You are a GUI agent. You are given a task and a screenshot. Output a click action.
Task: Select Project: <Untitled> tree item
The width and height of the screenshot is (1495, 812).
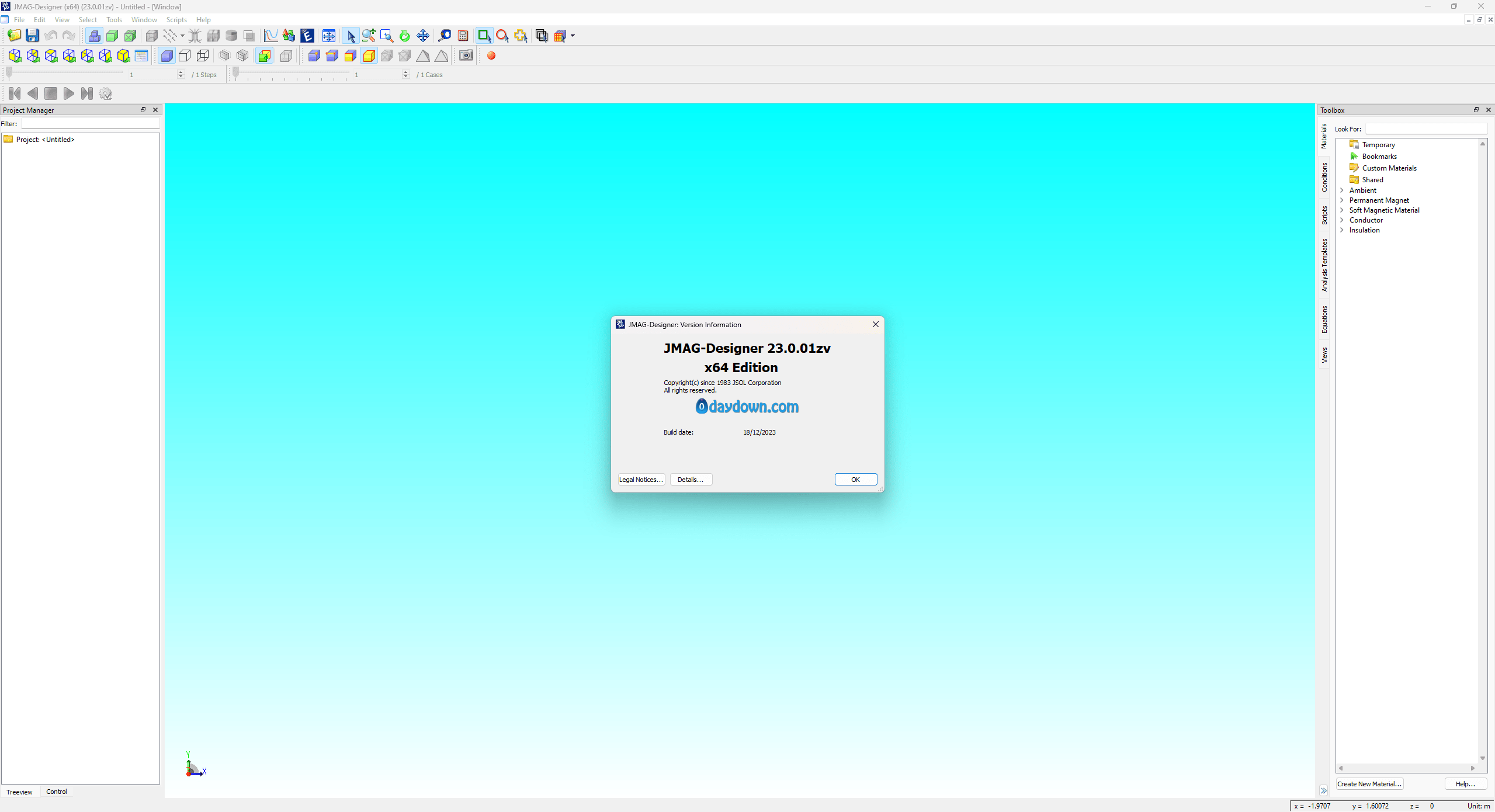(46, 140)
